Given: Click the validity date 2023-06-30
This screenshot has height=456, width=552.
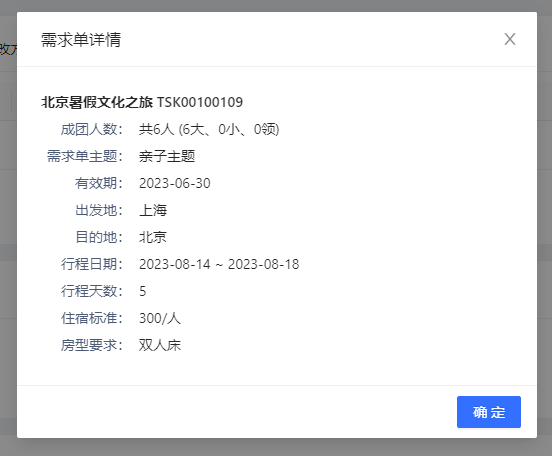Looking at the screenshot, I should [175, 183].
